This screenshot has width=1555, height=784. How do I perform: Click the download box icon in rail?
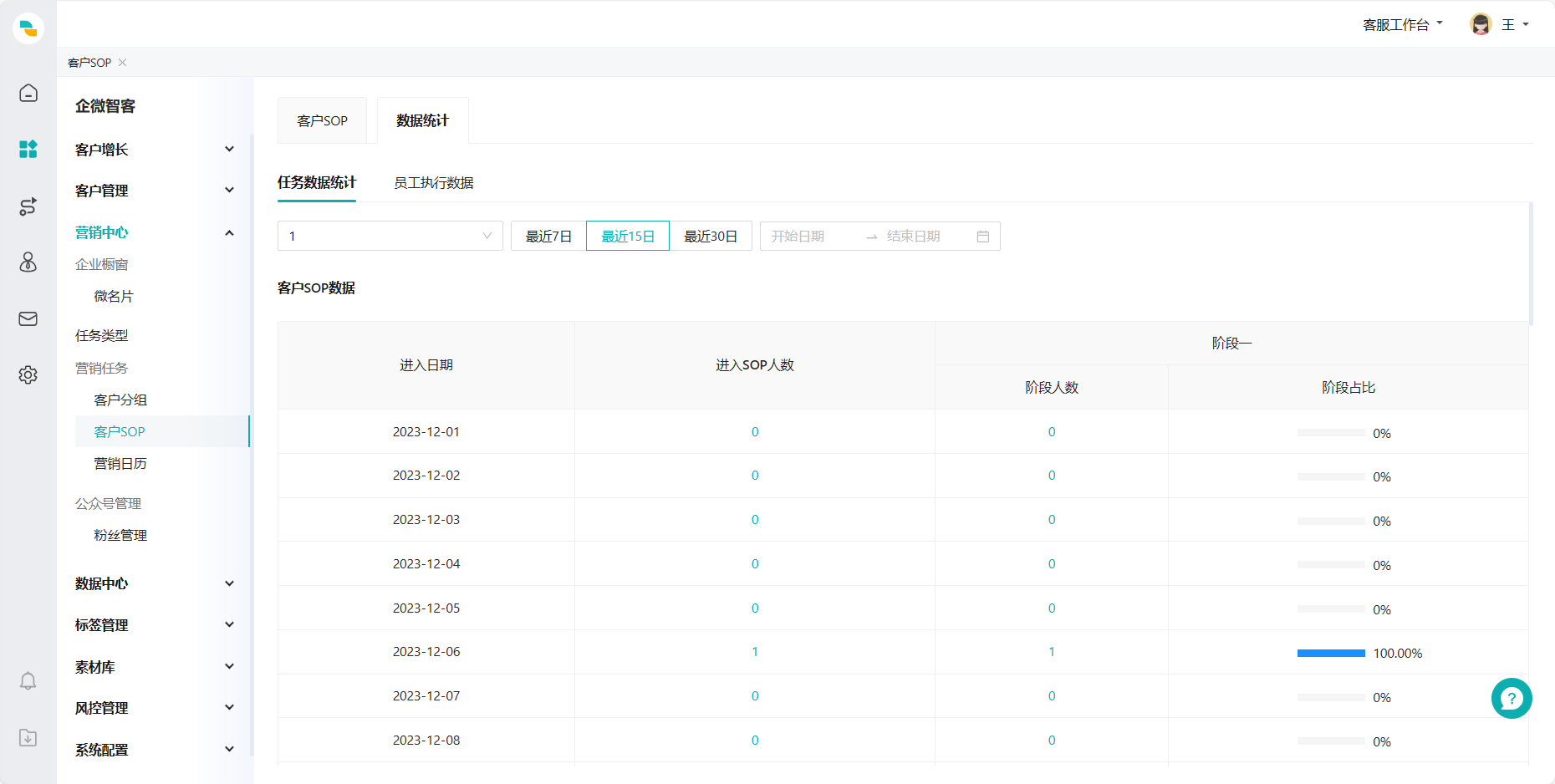(x=28, y=737)
